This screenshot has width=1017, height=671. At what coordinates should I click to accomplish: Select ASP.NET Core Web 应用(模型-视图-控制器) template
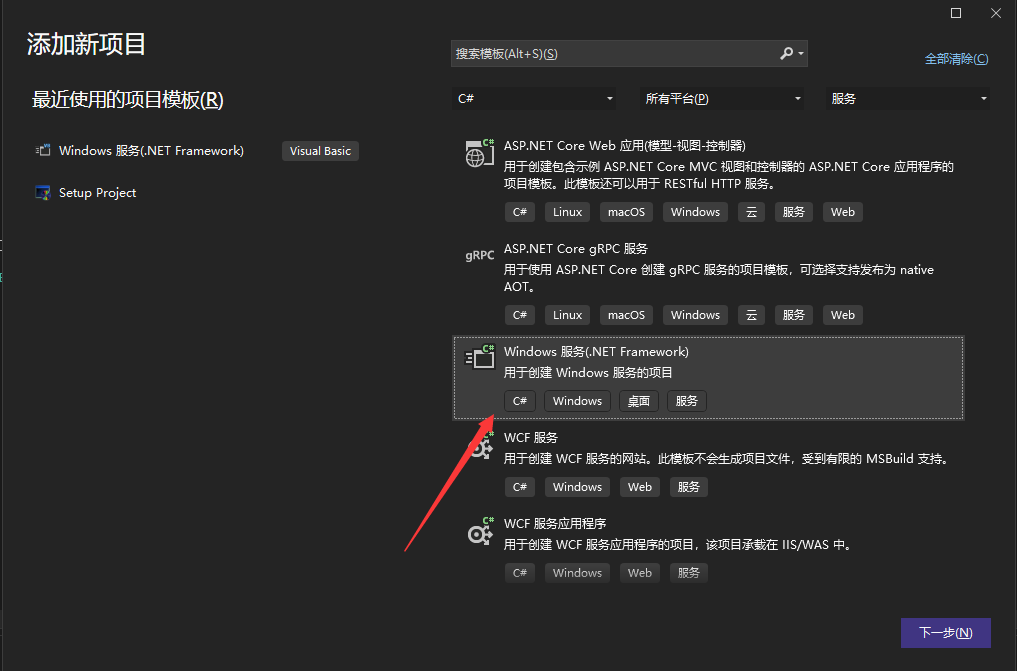tap(625, 146)
